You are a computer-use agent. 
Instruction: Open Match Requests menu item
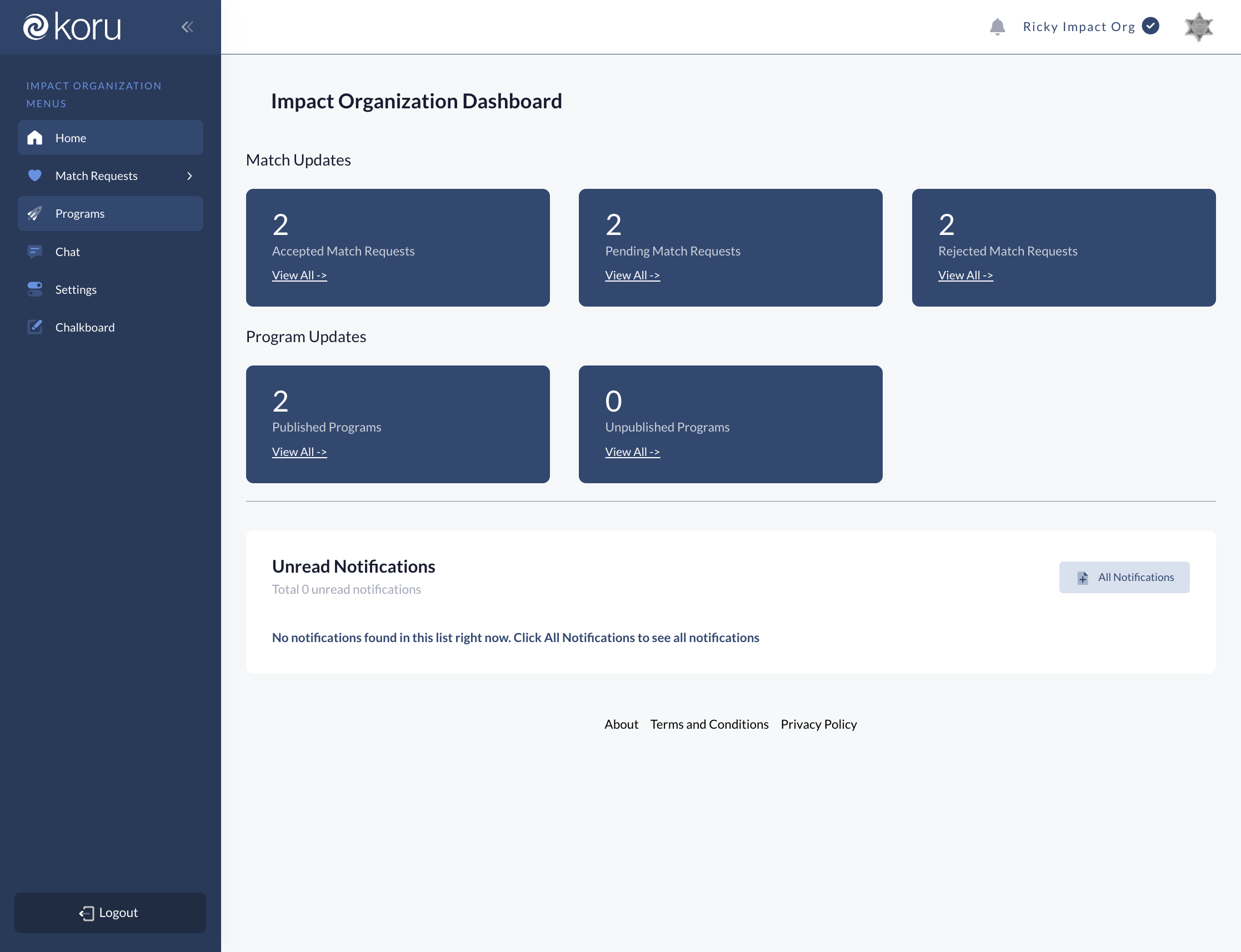point(111,176)
